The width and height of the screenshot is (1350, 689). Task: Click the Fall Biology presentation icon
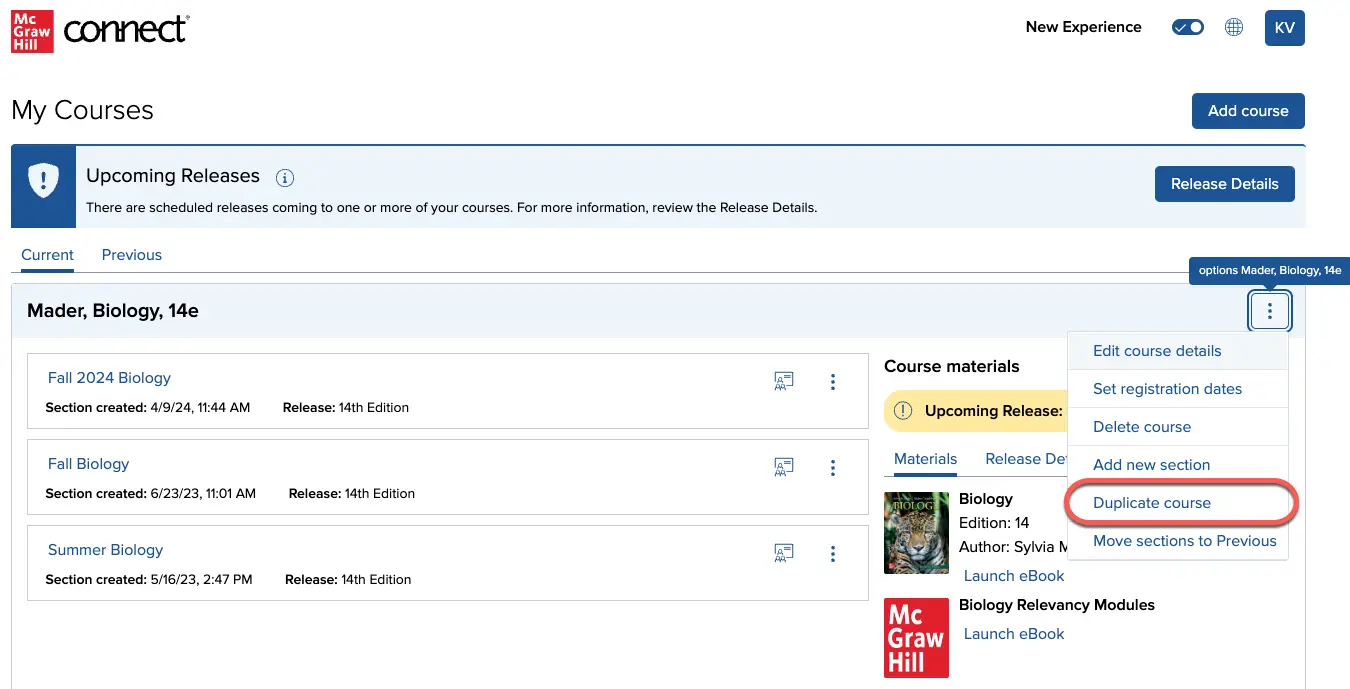tap(784, 467)
